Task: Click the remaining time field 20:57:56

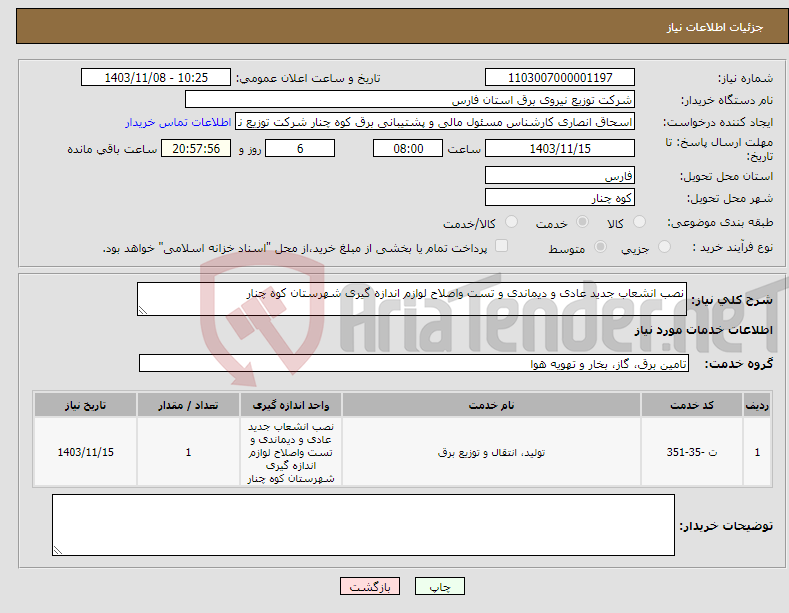Action: click(196, 148)
